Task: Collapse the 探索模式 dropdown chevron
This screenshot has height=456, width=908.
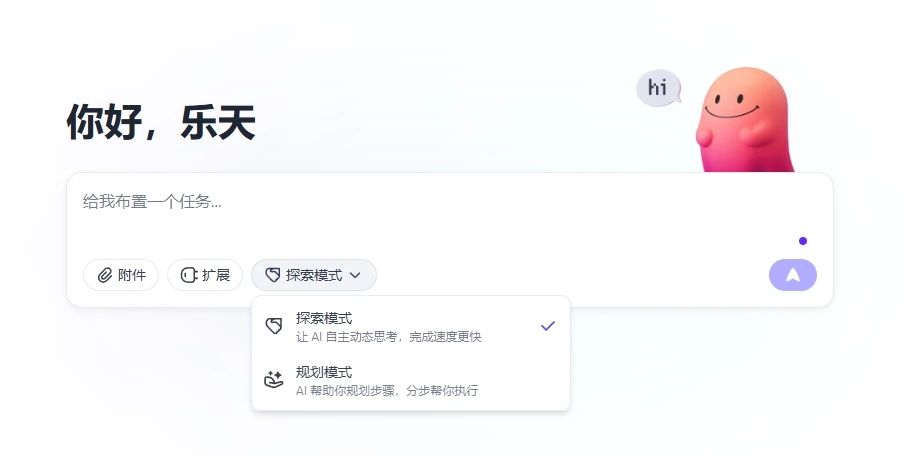Action: click(355, 275)
